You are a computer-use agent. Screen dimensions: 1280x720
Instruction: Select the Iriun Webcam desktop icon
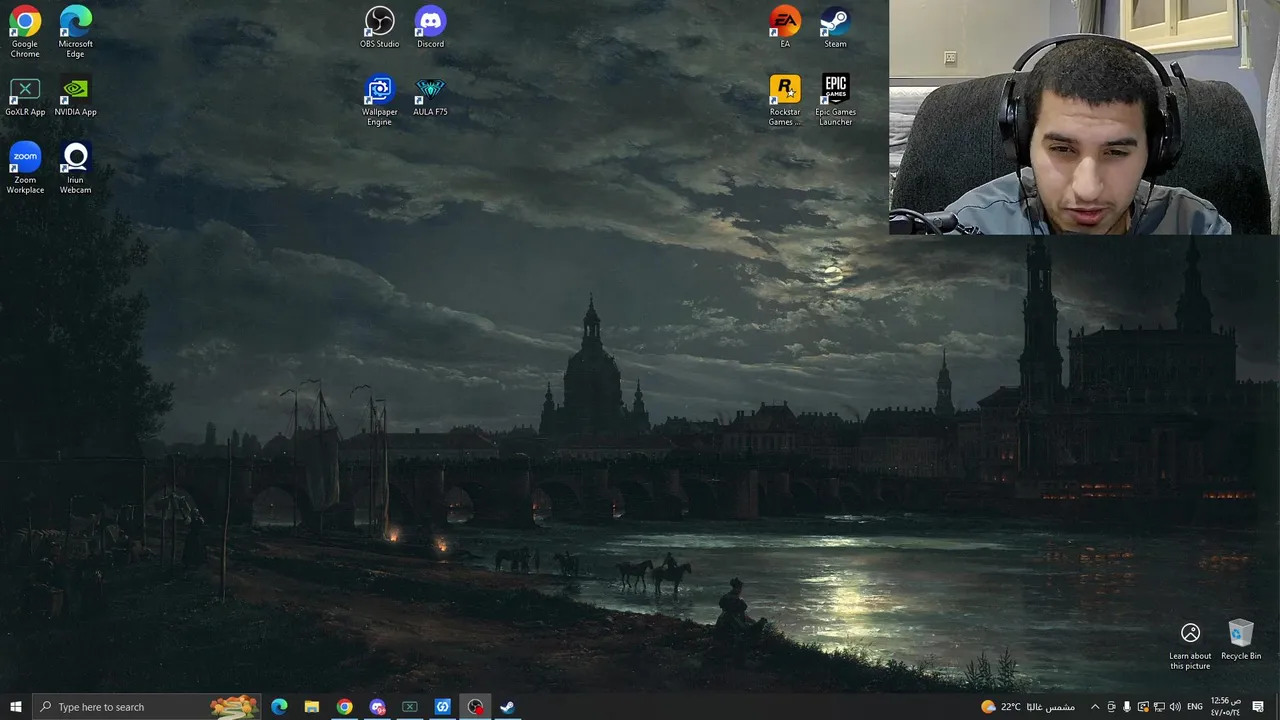pos(75,168)
